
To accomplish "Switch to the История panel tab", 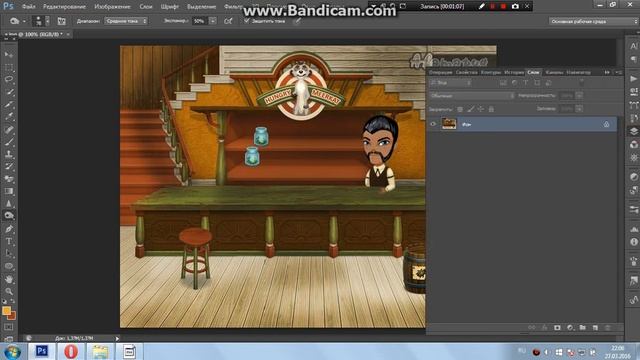I will tap(514, 72).
